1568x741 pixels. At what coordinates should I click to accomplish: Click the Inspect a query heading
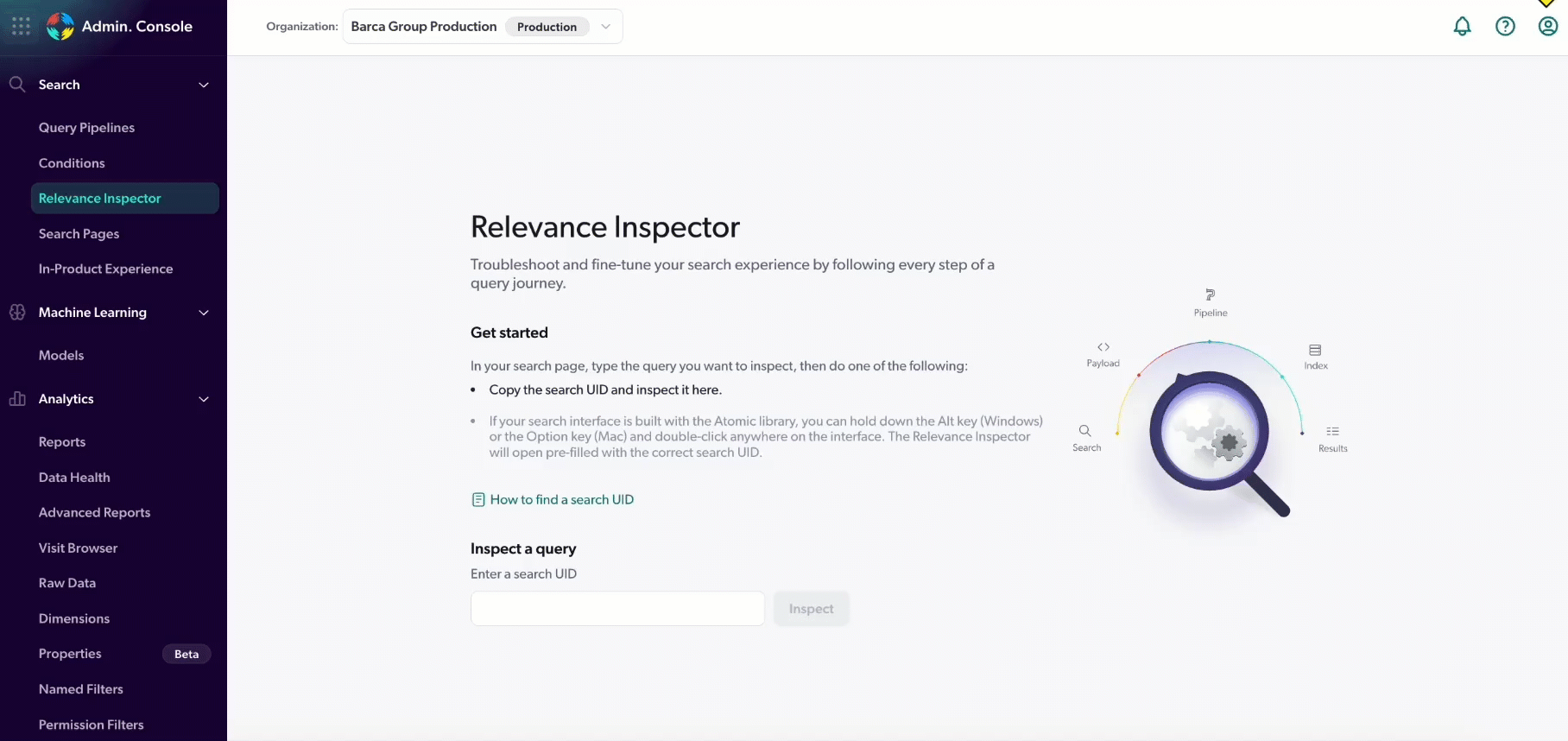tap(523, 548)
